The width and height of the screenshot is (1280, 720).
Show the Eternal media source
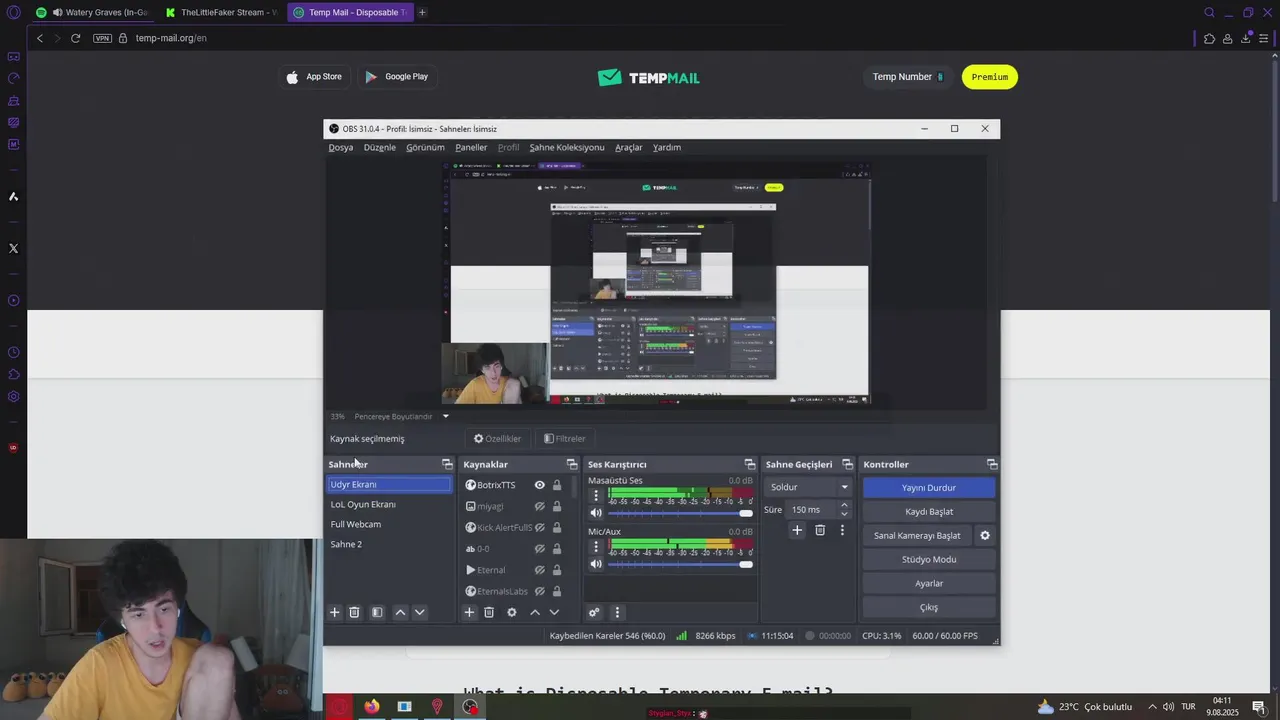pyautogui.click(x=540, y=570)
